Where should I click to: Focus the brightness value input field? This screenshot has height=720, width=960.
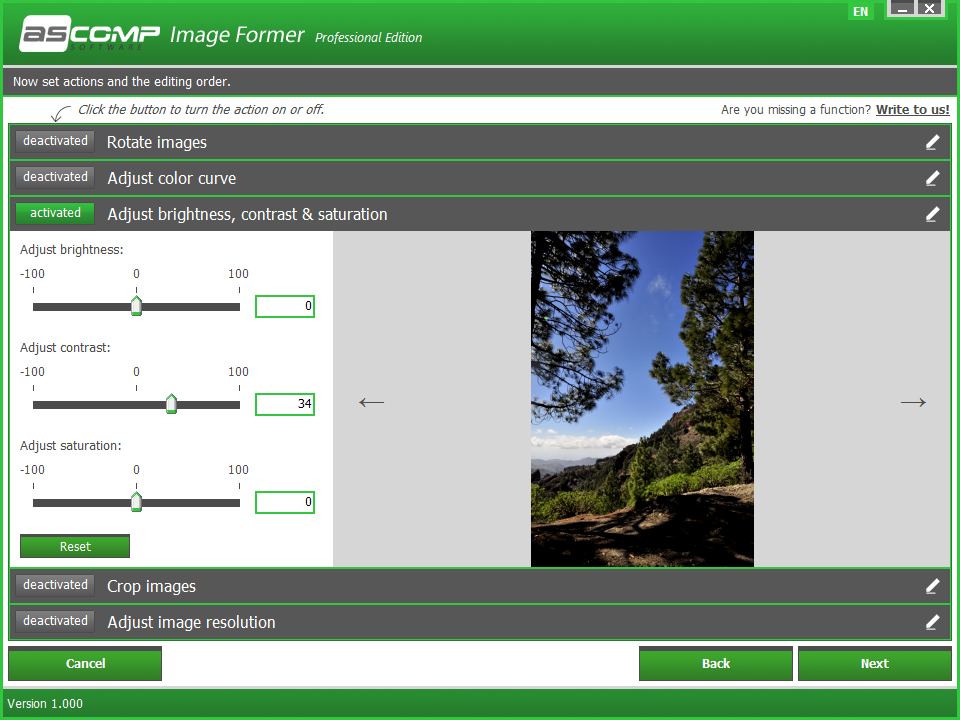coord(285,306)
